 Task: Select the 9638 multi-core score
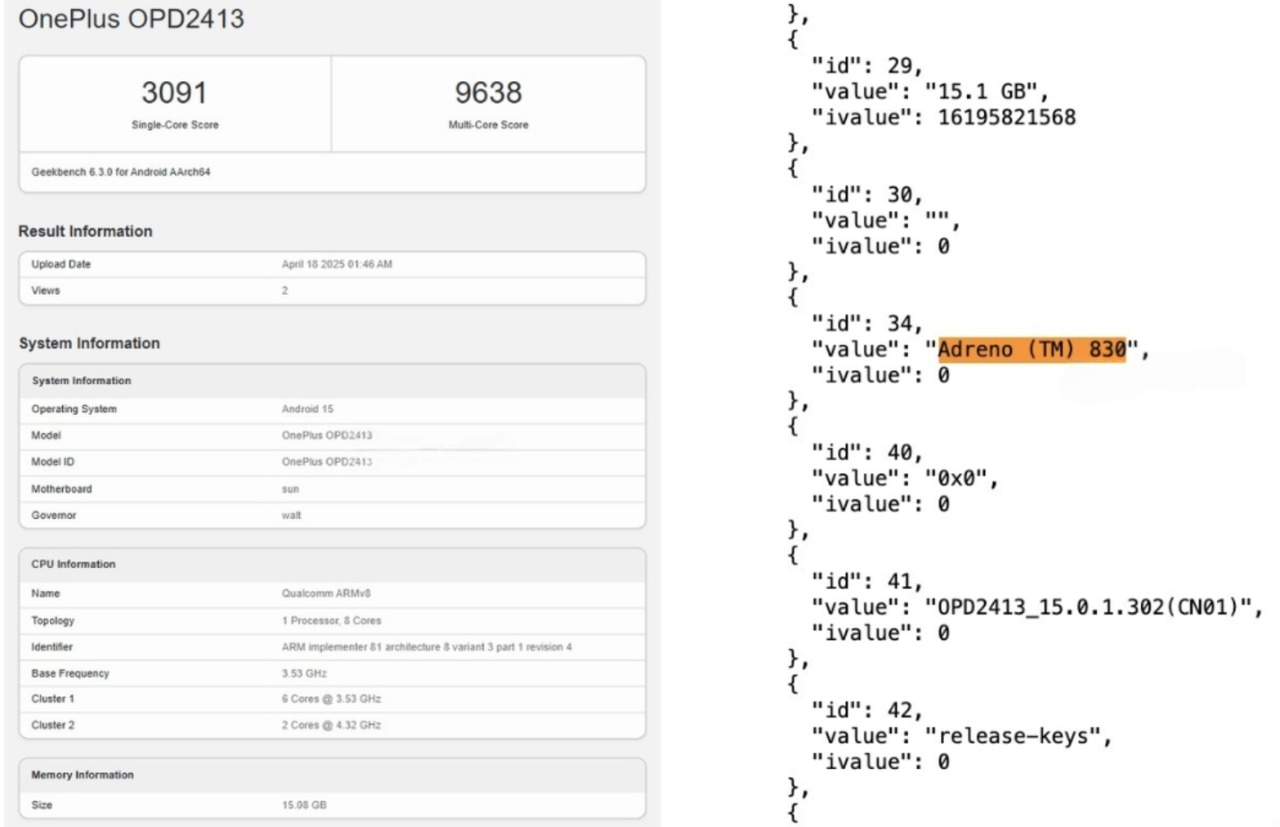point(488,93)
